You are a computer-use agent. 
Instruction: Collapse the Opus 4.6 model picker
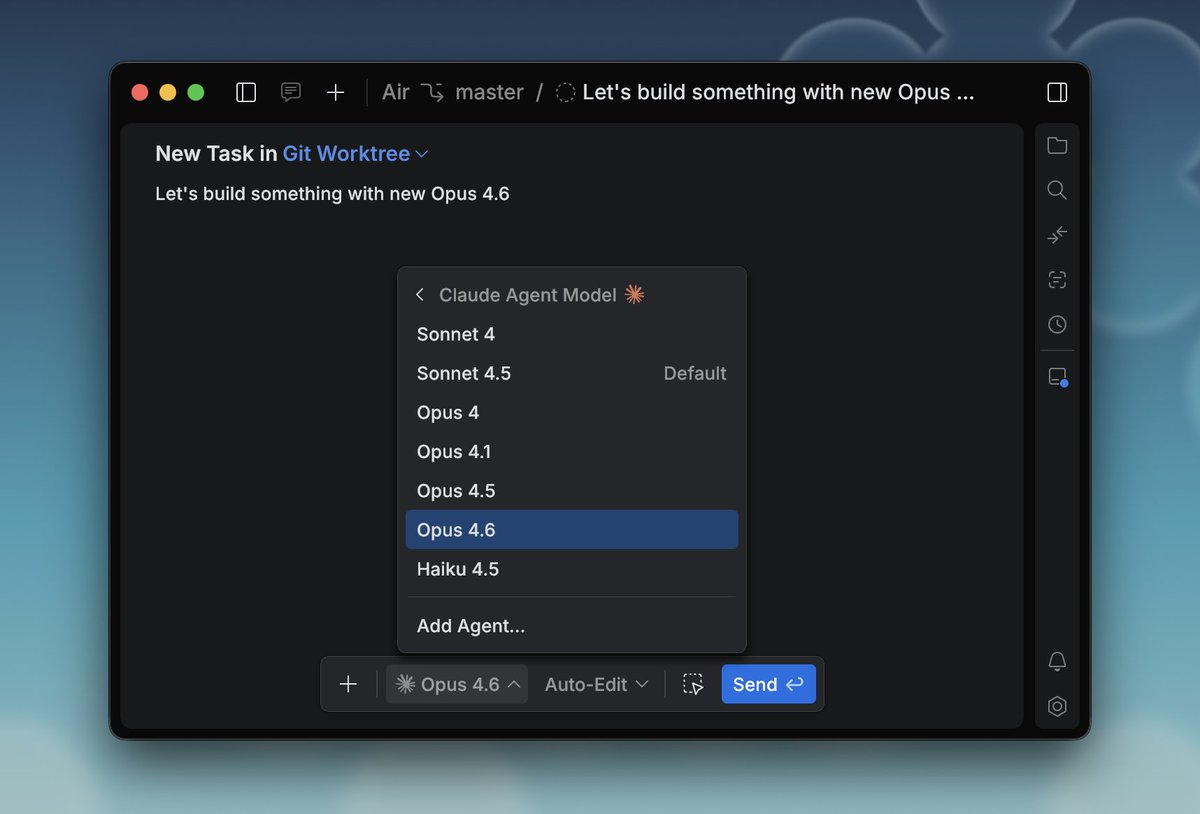(457, 684)
